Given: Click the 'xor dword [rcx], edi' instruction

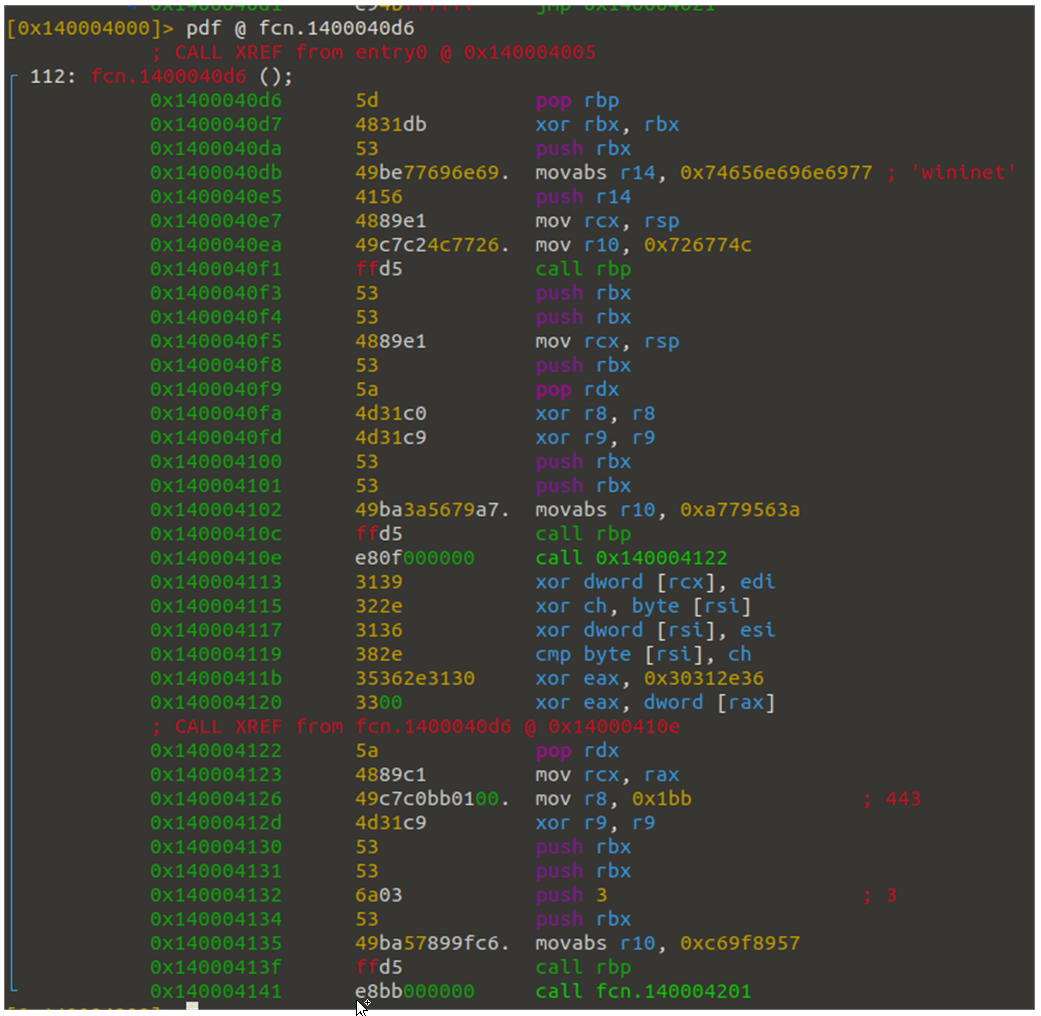Looking at the screenshot, I should click(655, 582).
